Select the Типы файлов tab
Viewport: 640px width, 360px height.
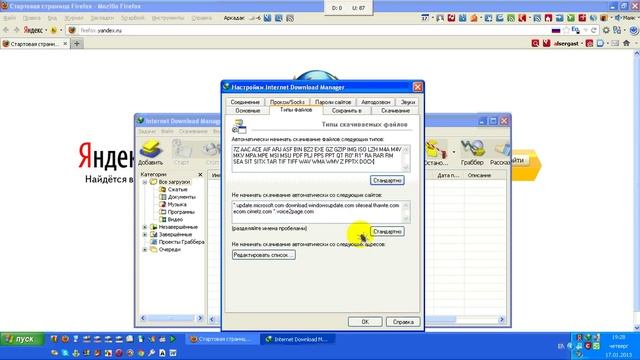[296, 110]
